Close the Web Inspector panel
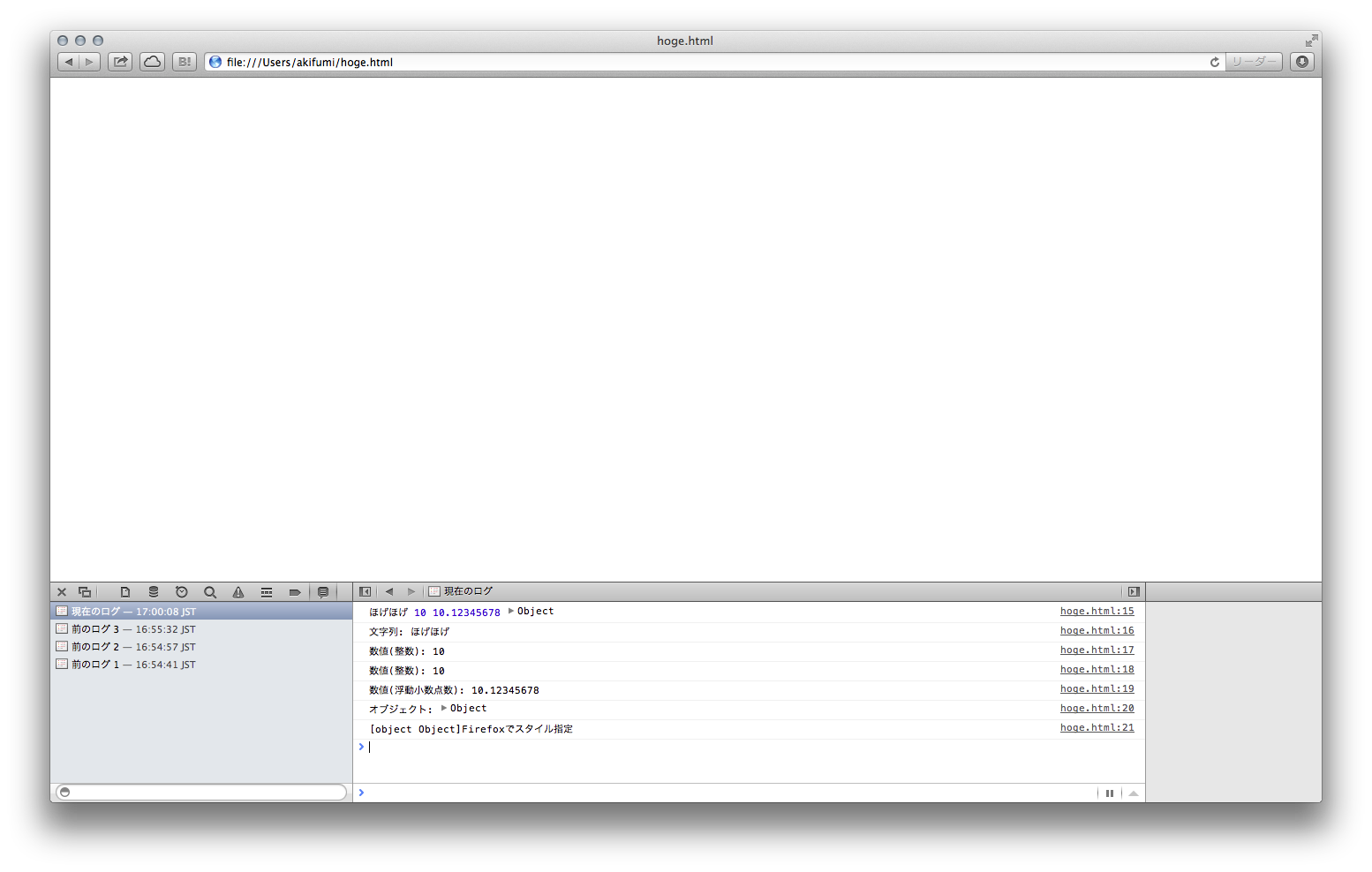 pos(62,592)
